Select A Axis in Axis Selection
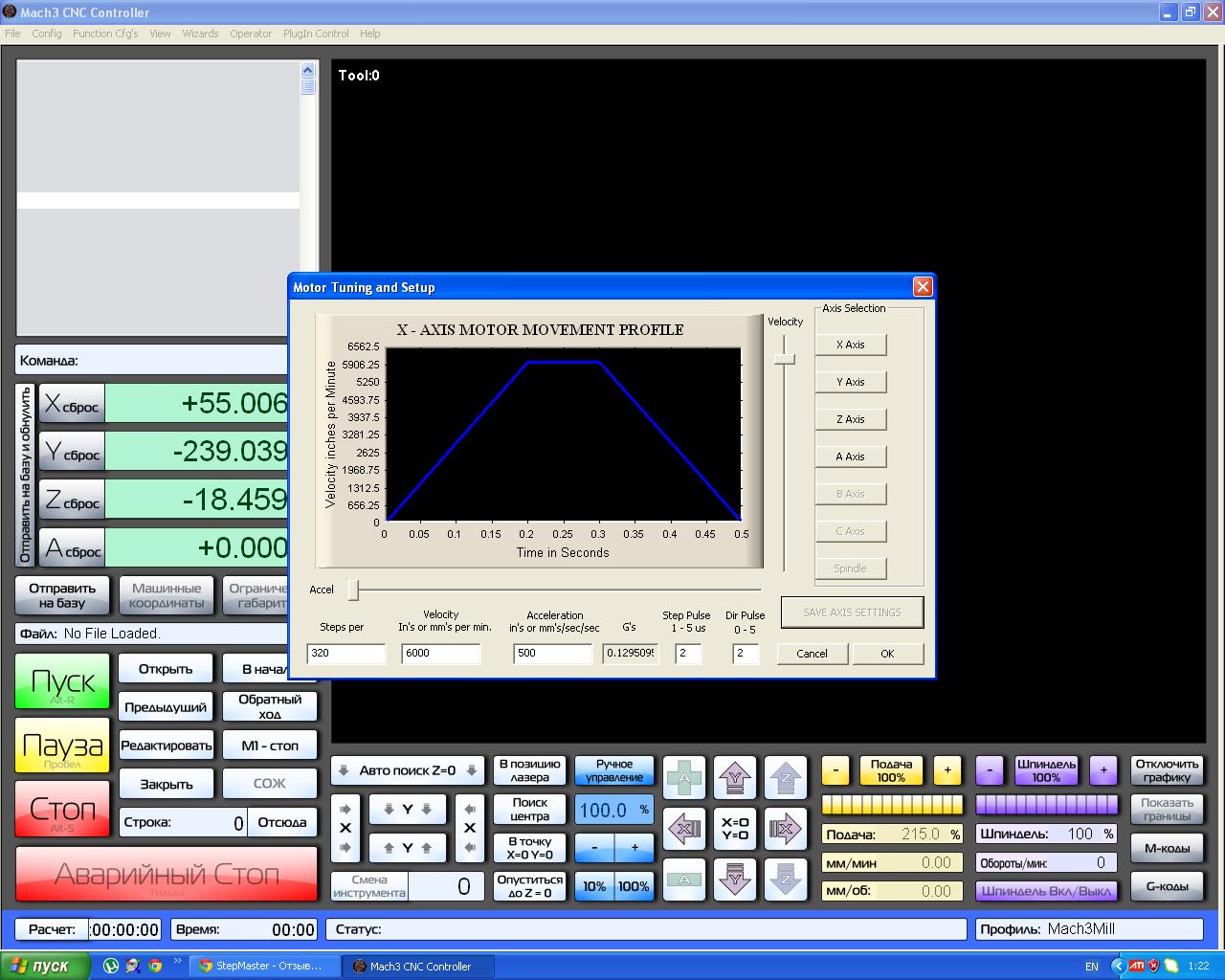 [x=851, y=457]
